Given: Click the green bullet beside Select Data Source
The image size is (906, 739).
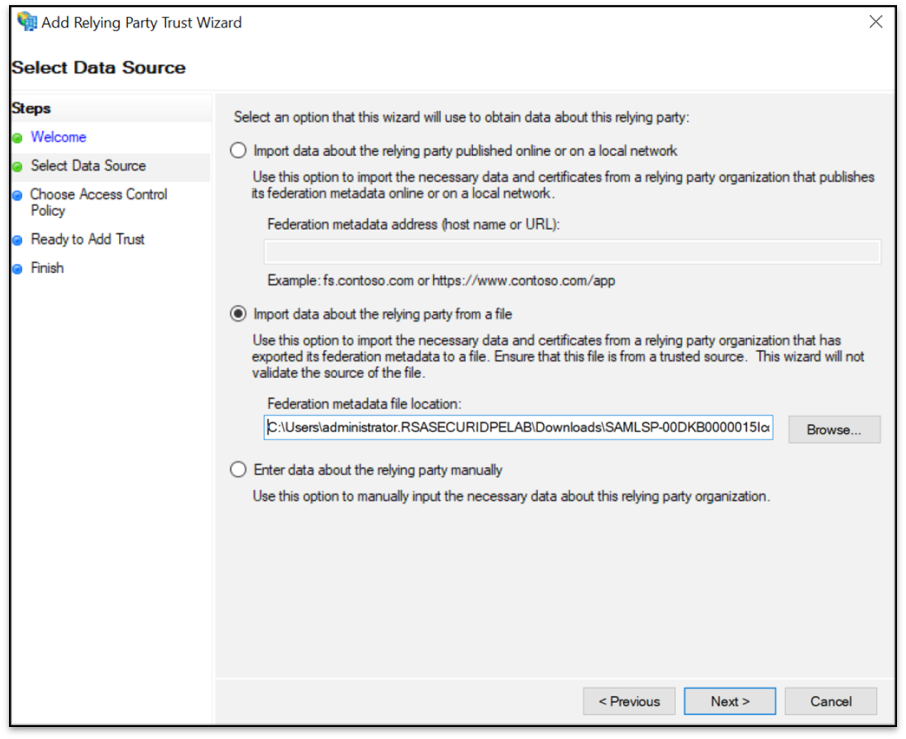Looking at the screenshot, I should tap(17, 167).
